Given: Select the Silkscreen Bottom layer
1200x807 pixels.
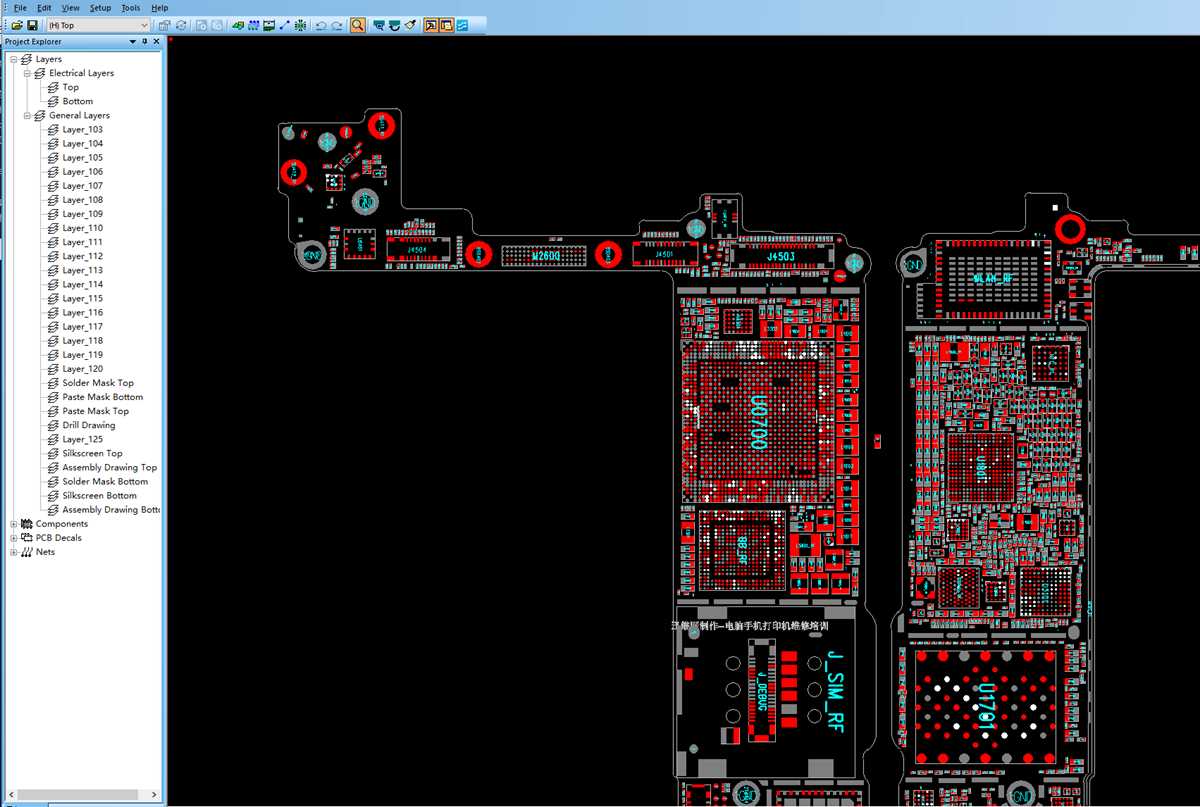Looking at the screenshot, I should (x=99, y=495).
